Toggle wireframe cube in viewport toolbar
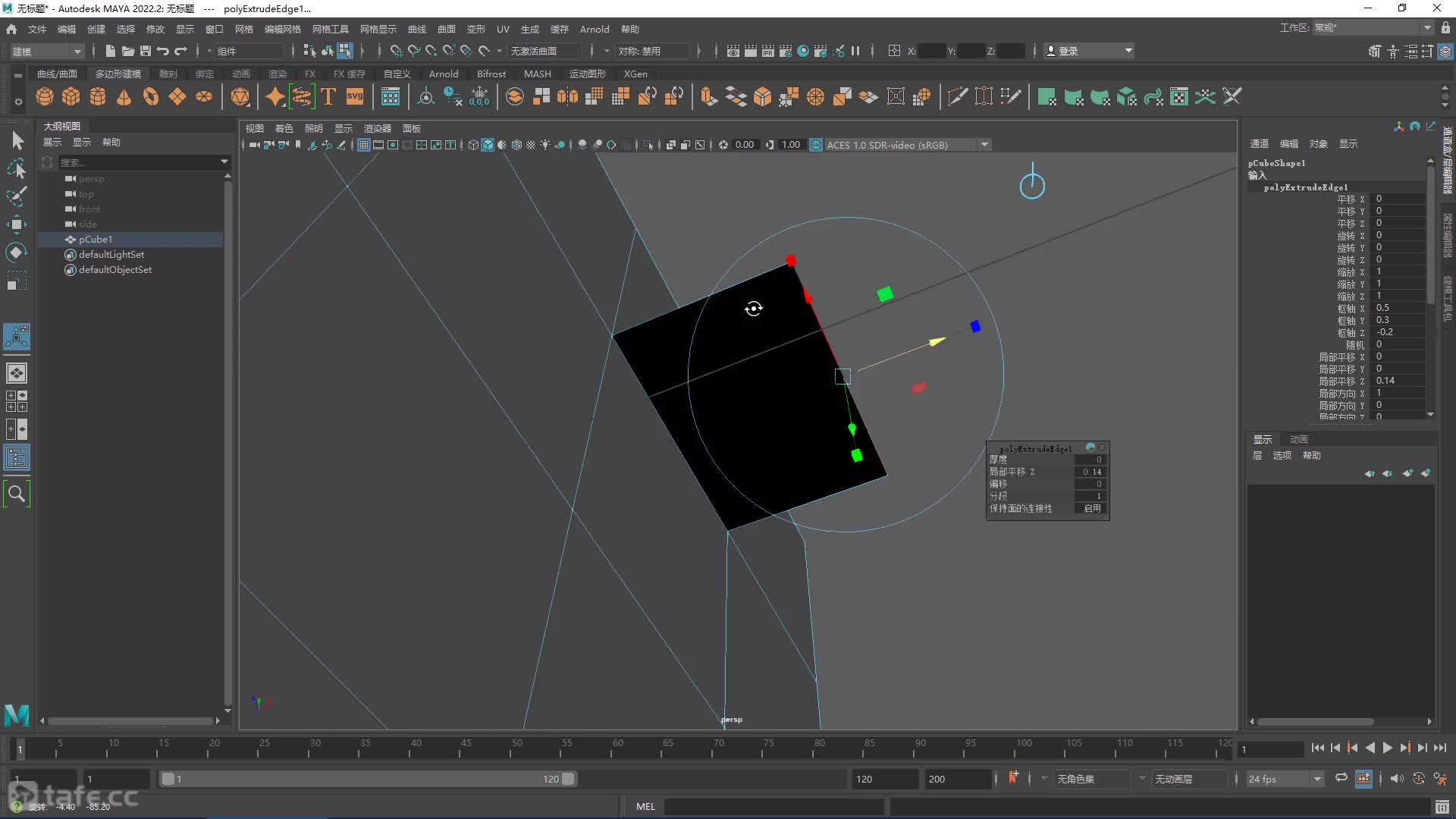Viewport: 1456px width, 819px height. 473,145
